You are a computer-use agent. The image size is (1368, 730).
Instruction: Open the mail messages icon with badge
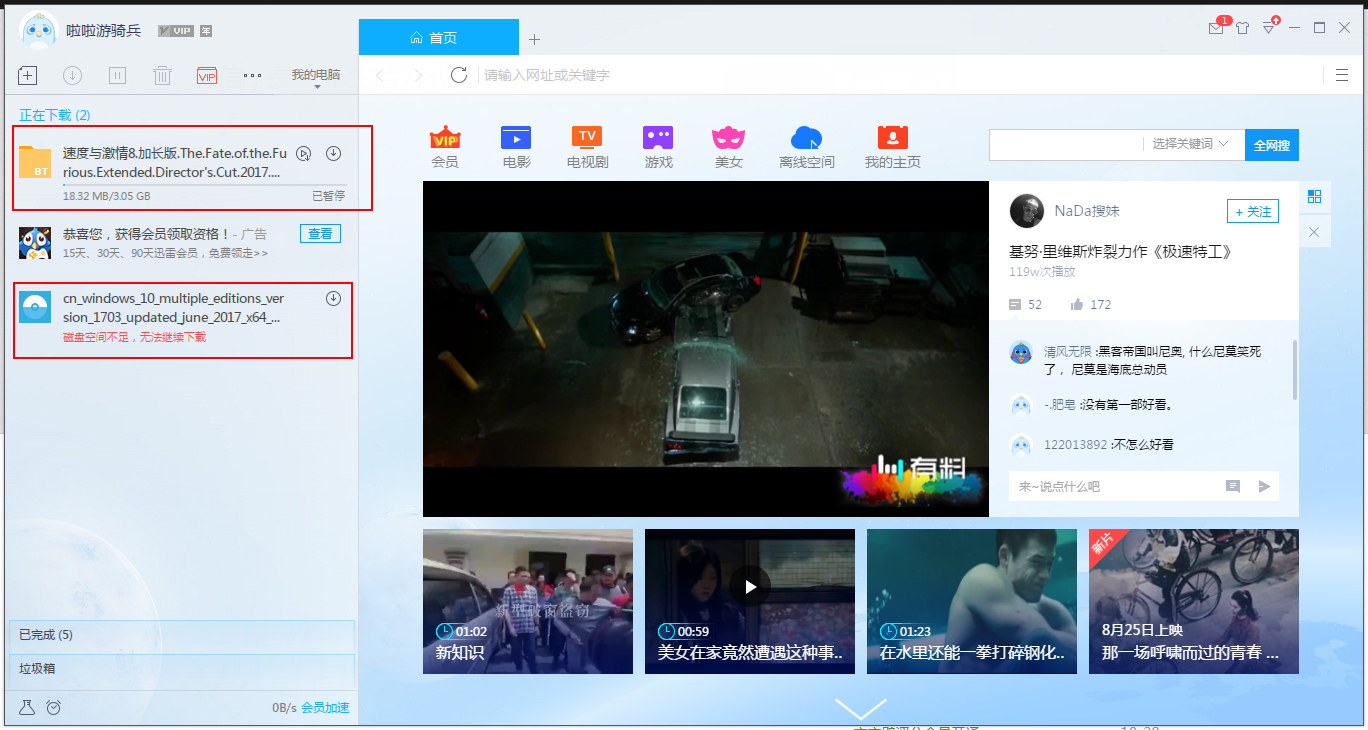[1217, 27]
